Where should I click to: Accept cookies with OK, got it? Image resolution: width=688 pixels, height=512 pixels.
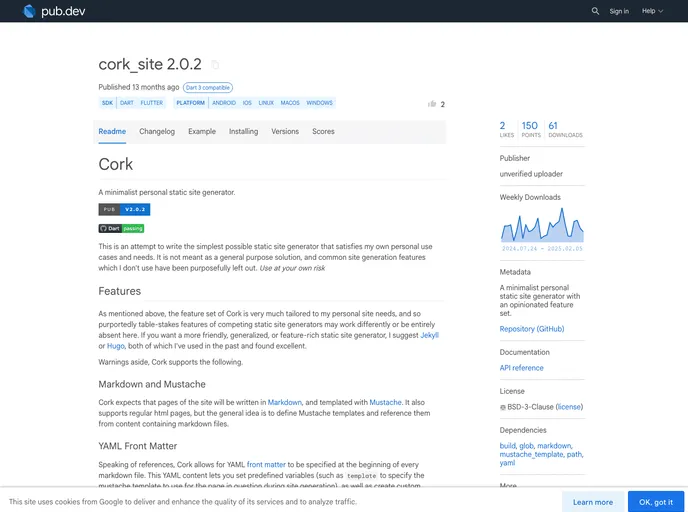656,502
